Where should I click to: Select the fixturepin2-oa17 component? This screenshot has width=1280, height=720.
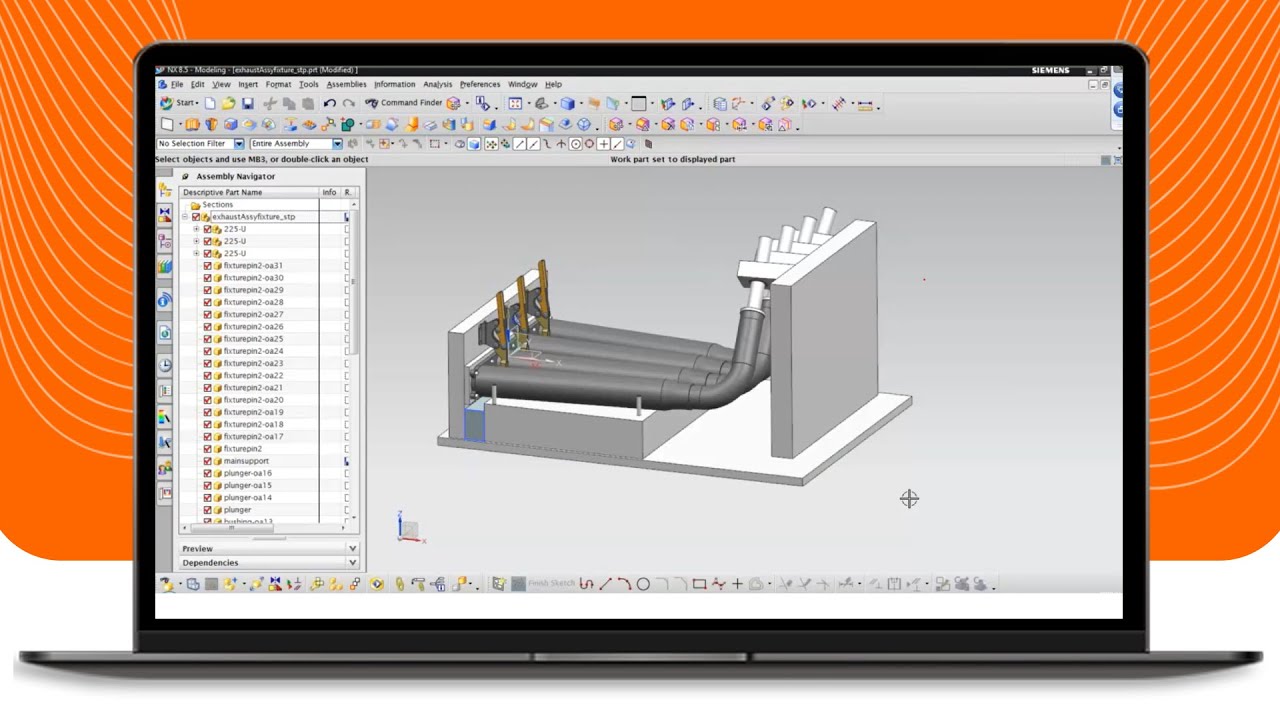[x=253, y=436]
